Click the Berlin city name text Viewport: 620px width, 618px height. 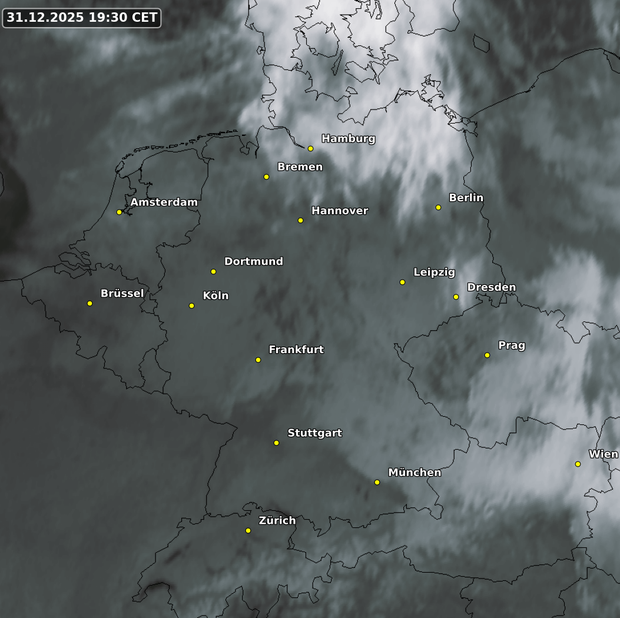(466, 198)
